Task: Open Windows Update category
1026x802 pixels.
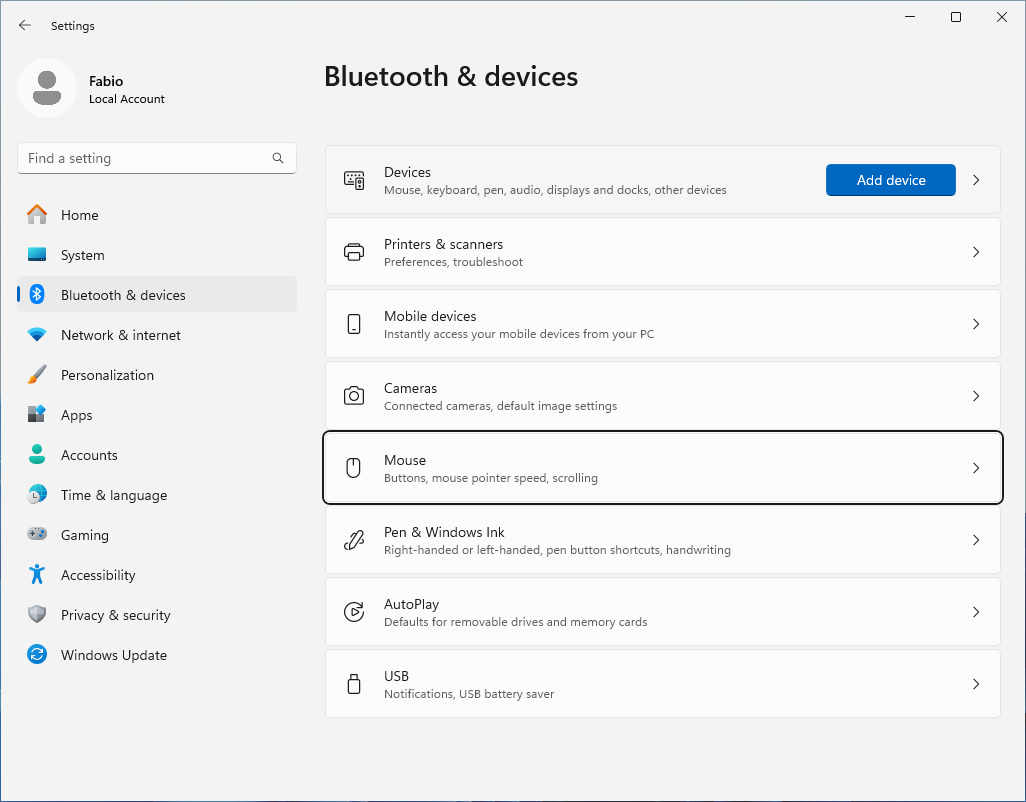Action: click(157, 654)
